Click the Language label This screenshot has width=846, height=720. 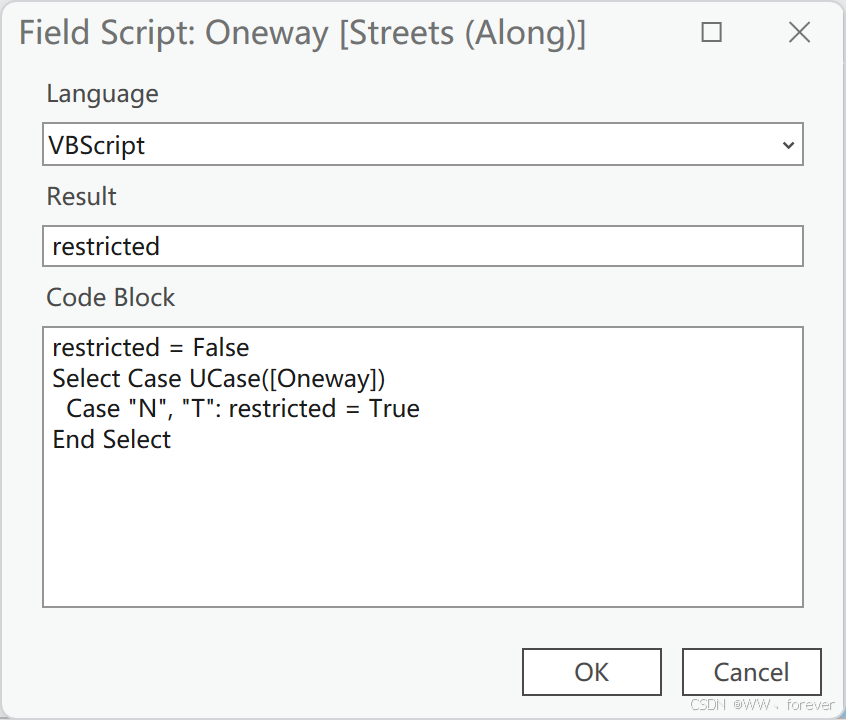pyautogui.click(x=103, y=94)
